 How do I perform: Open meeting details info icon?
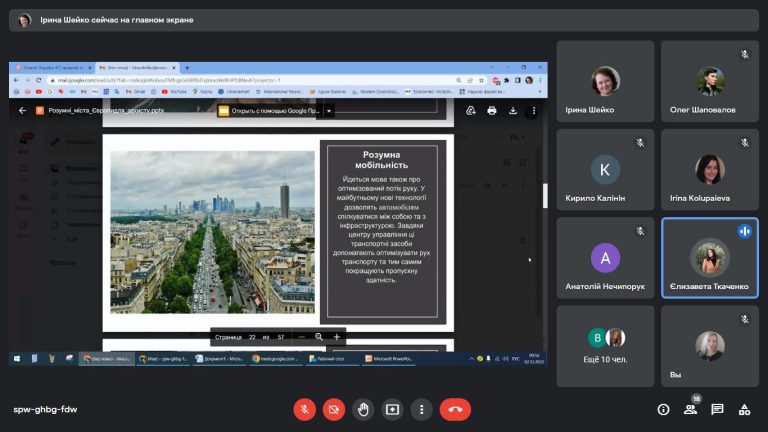pyautogui.click(x=663, y=409)
